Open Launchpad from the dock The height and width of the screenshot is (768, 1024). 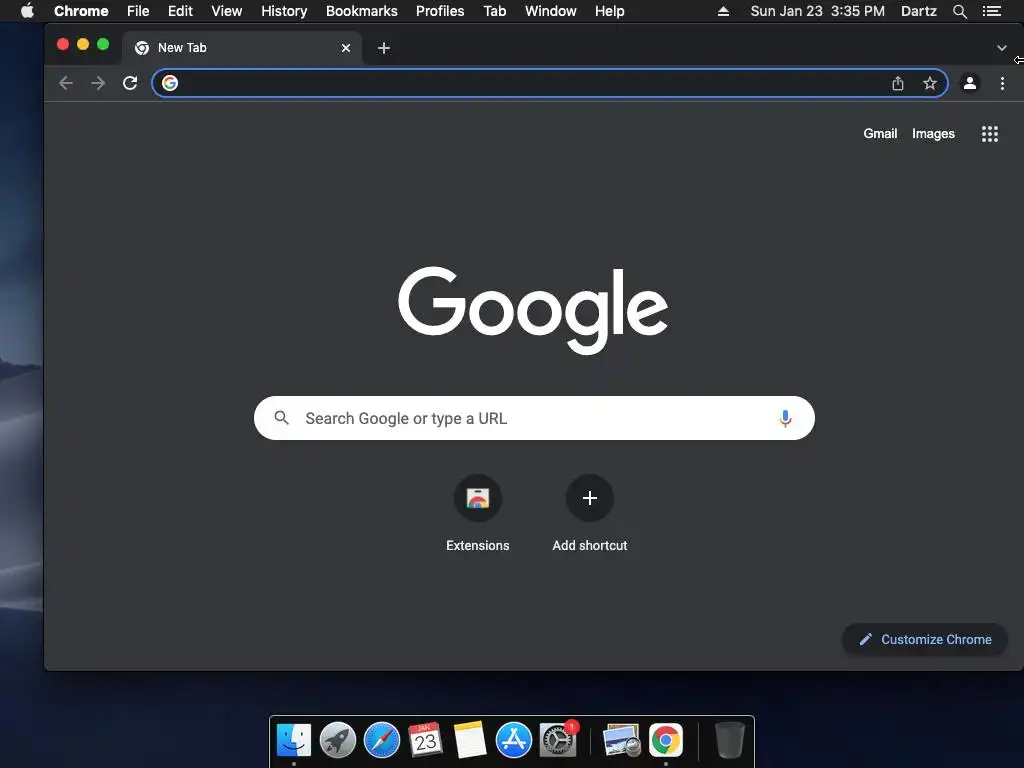point(338,740)
